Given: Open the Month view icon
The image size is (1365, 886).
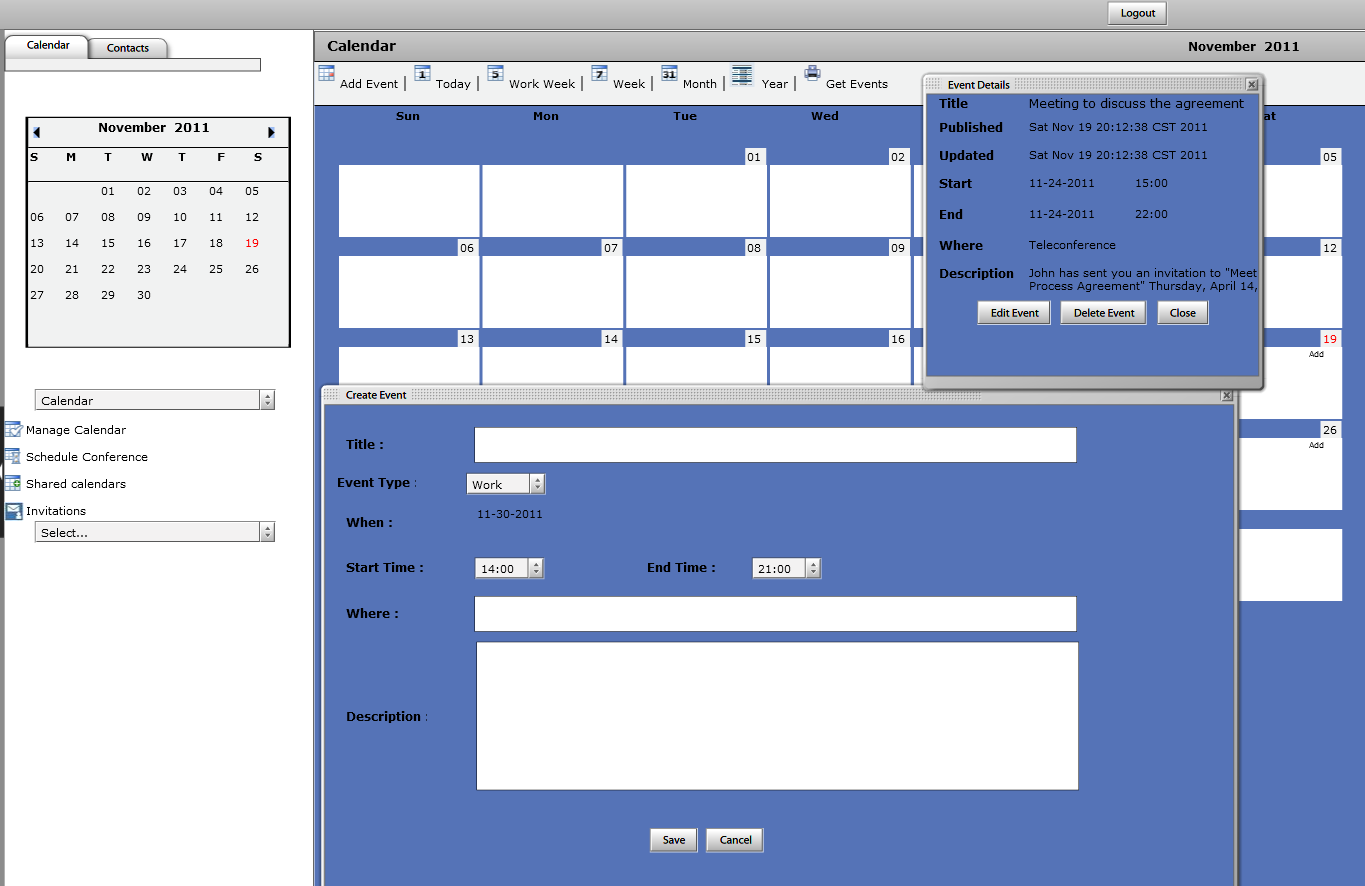Looking at the screenshot, I should click(669, 73).
